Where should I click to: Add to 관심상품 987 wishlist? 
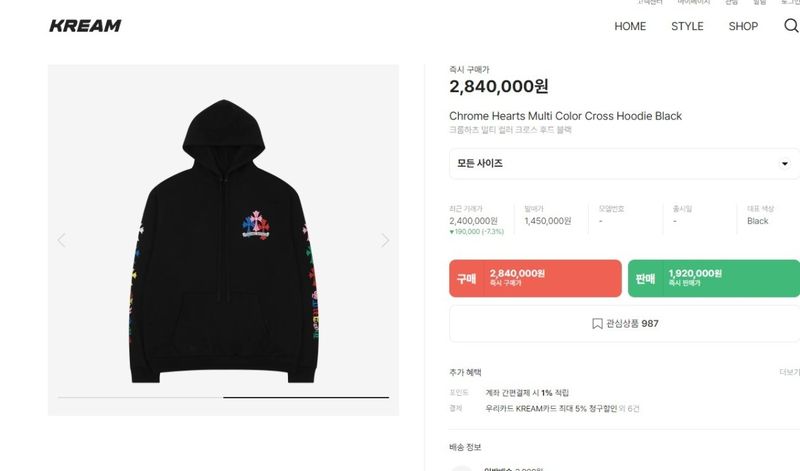(624, 324)
